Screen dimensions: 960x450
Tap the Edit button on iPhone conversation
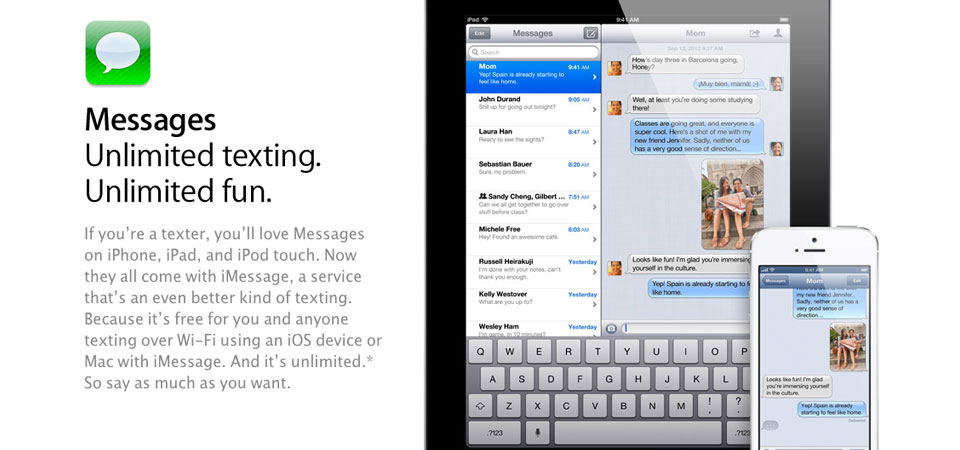coord(857,281)
